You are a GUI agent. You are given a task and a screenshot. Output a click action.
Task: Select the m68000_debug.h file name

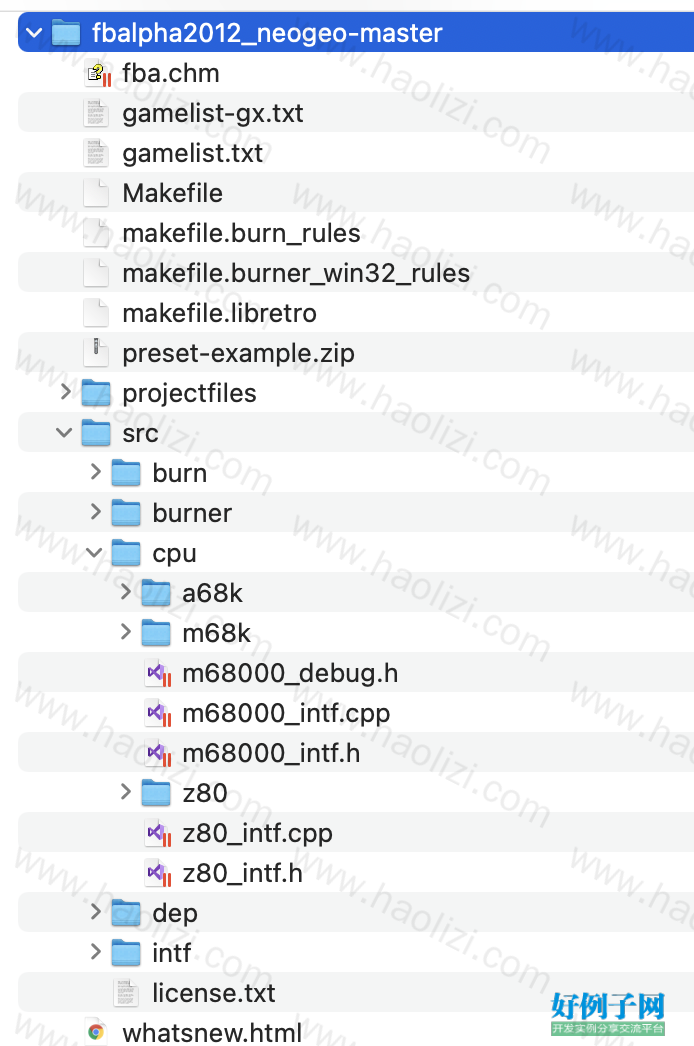click(x=290, y=674)
